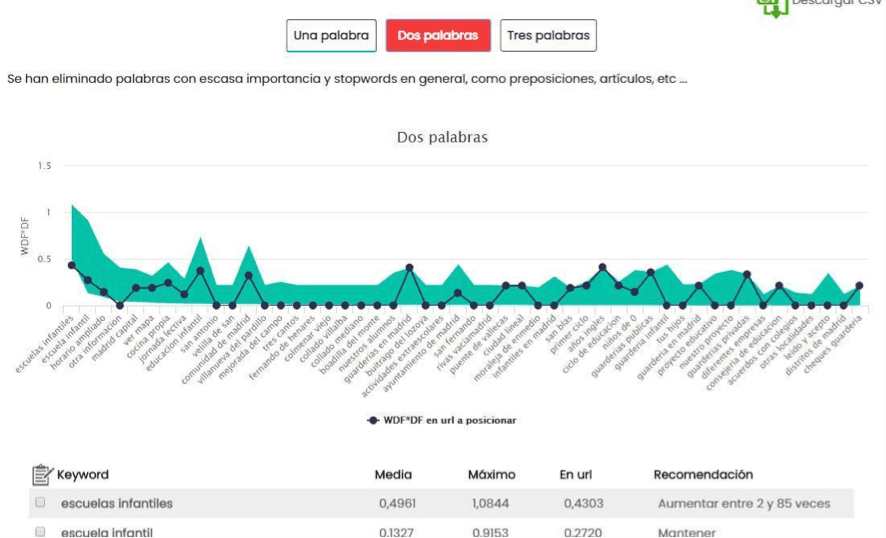
Task: Click the Máximo column header
Action: tap(492, 475)
